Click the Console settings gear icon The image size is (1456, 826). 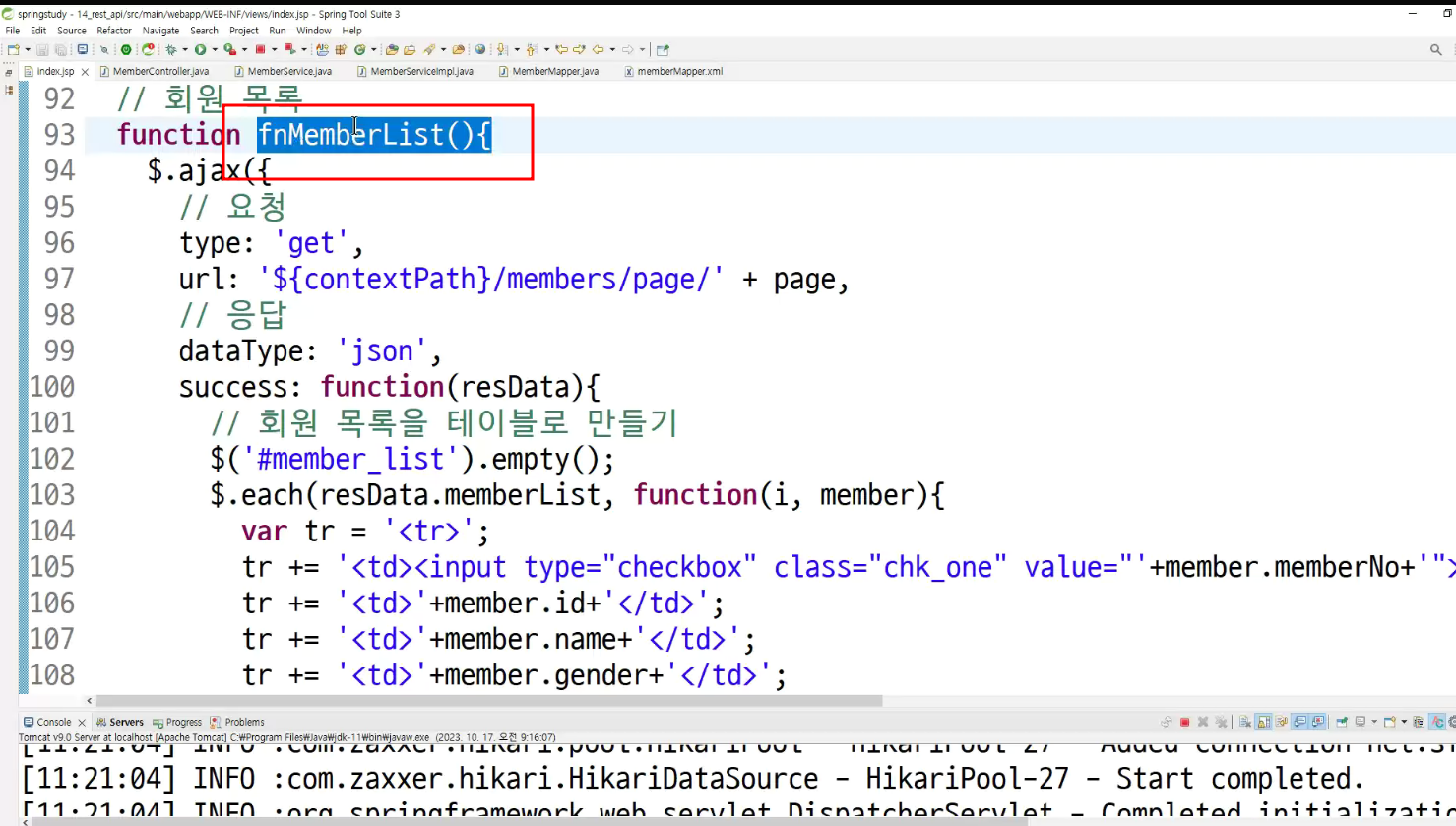(1452, 722)
